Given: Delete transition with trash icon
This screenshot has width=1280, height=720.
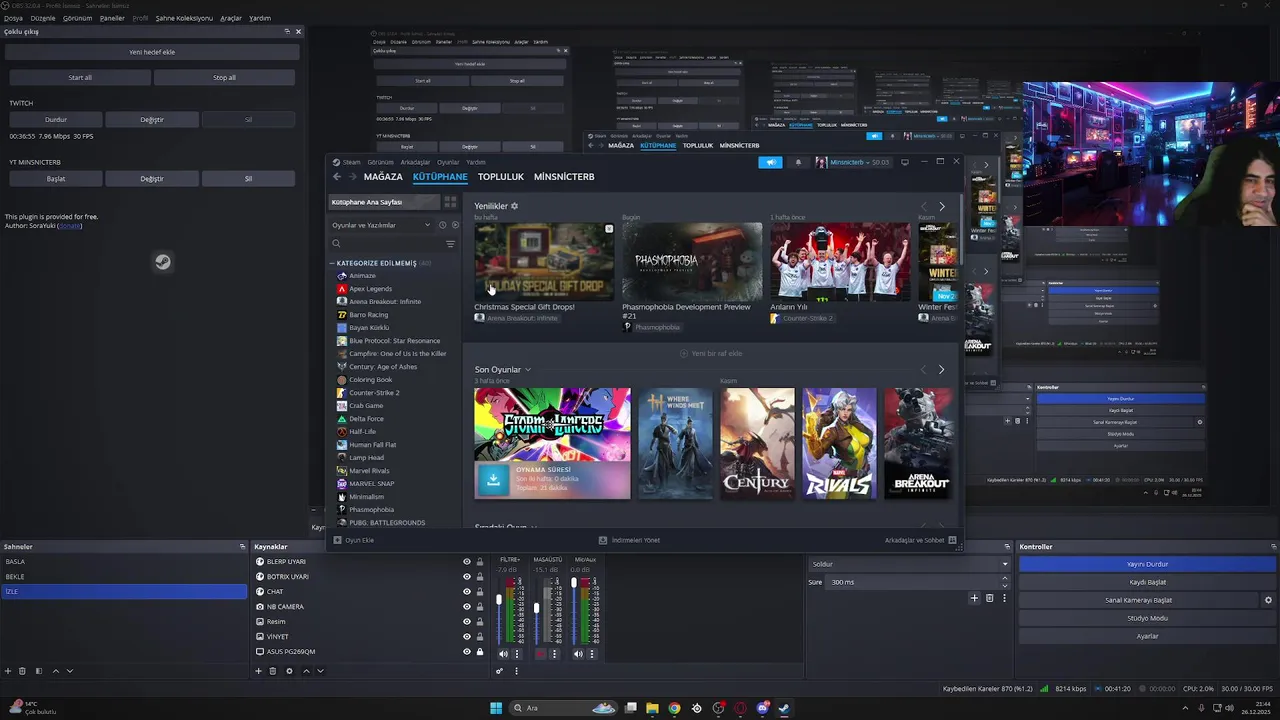Looking at the screenshot, I should 989,598.
